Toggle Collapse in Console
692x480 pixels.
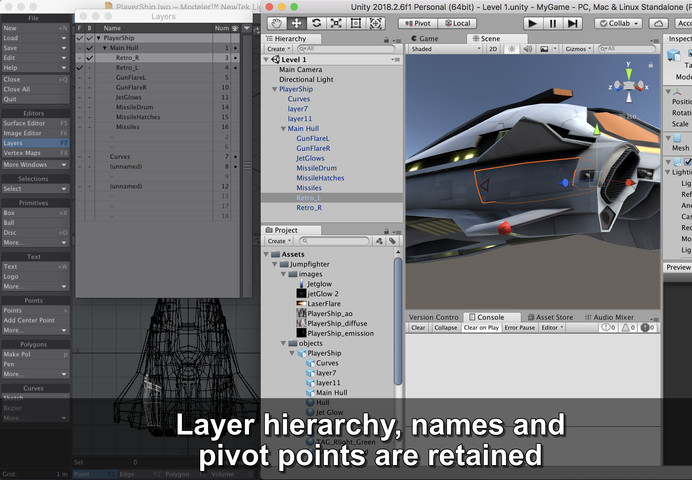point(446,327)
